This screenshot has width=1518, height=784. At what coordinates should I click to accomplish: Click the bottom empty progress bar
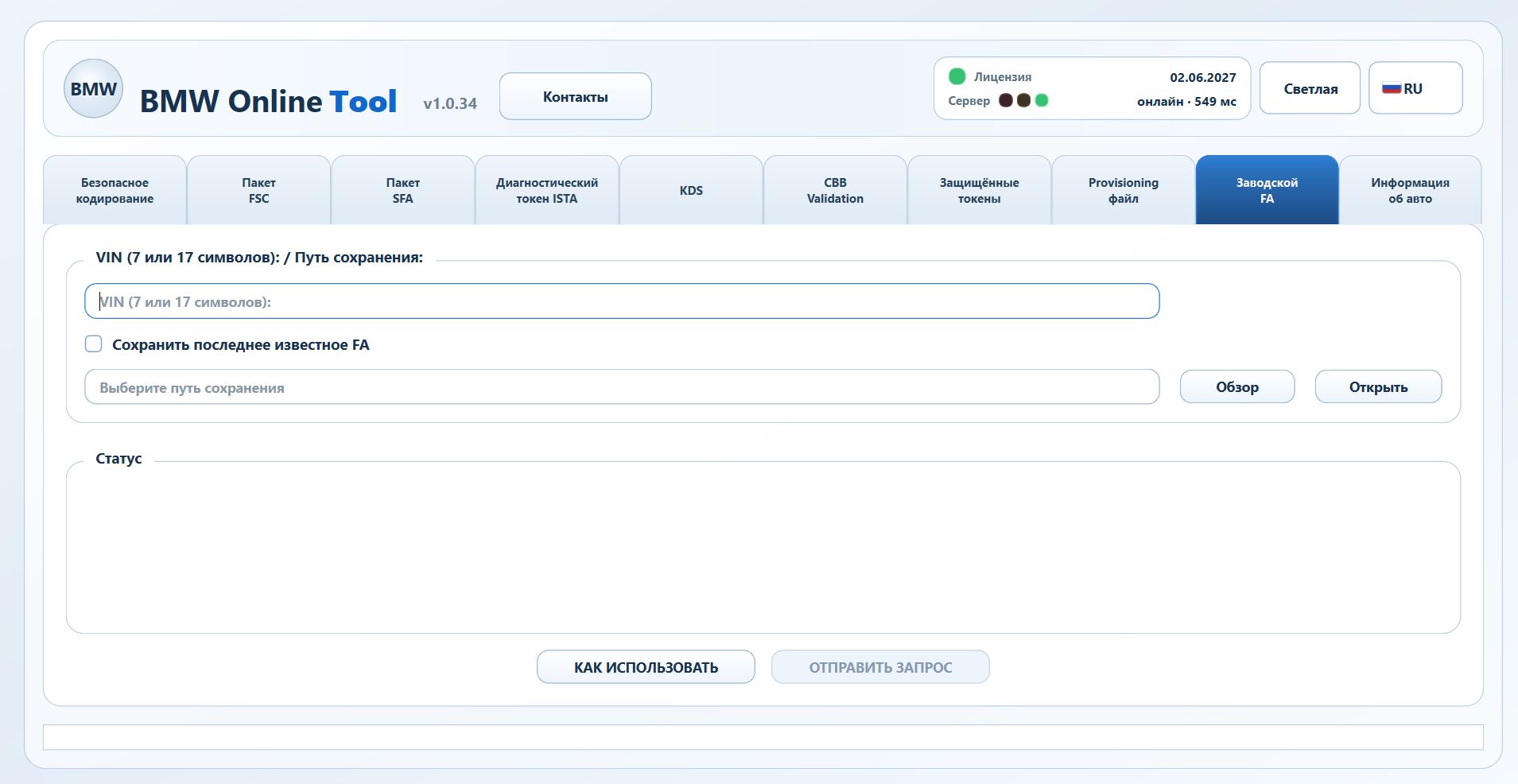coord(763,737)
